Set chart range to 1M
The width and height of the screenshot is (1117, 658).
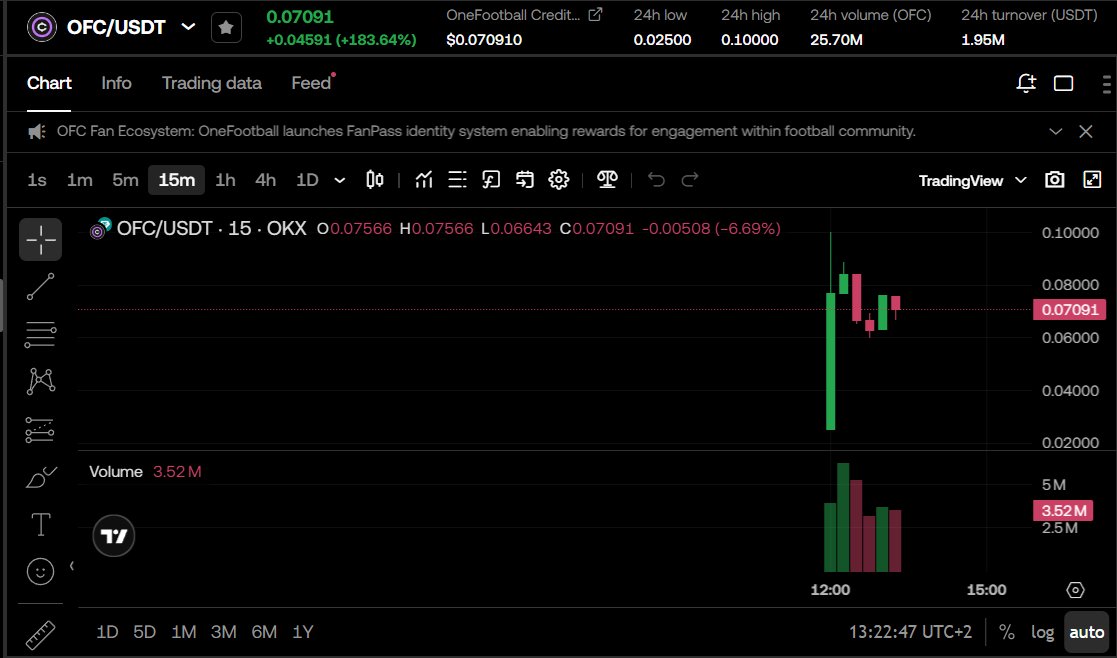pos(184,632)
